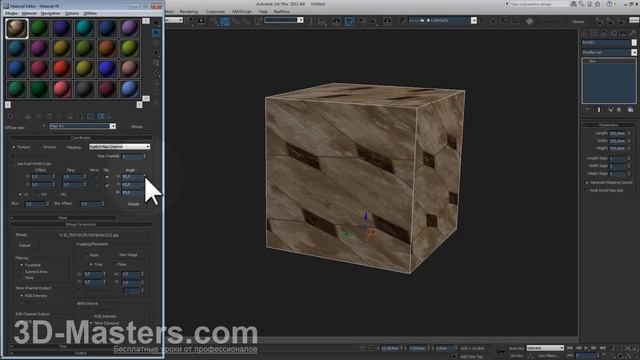Toggle the U Tile checkbox

point(107,177)
